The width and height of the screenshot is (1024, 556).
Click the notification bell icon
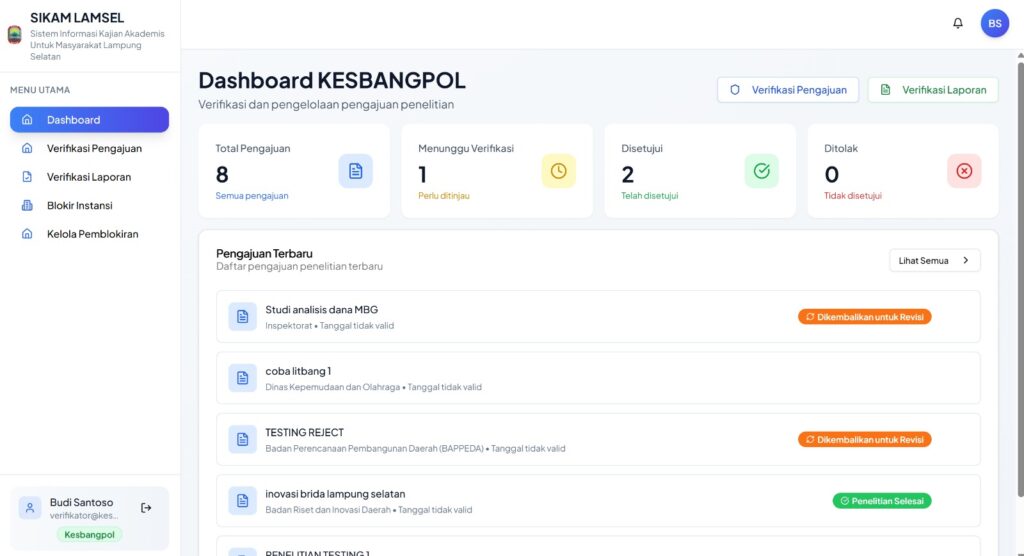(x=957, y=23)
